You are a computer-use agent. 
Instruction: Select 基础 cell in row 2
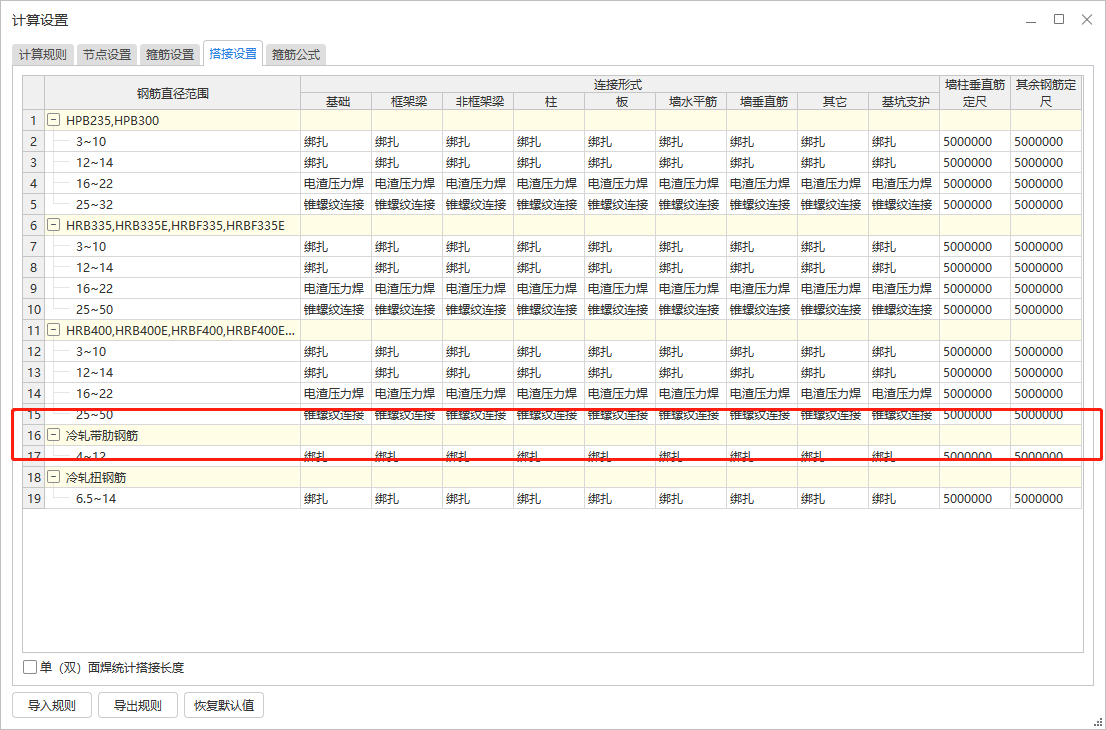coord(336,142)
